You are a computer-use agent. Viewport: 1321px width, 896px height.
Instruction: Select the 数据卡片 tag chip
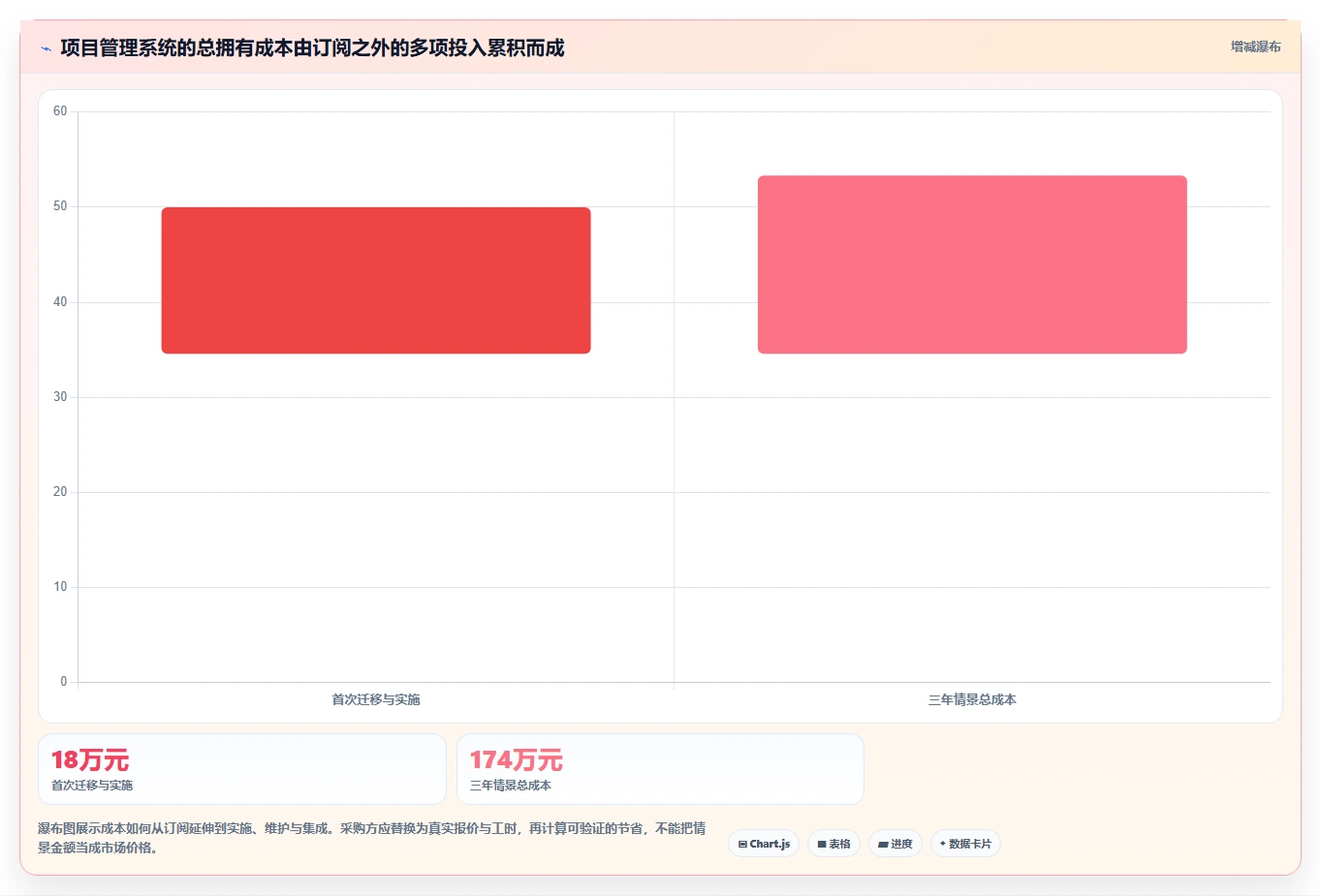pos(965,844)
